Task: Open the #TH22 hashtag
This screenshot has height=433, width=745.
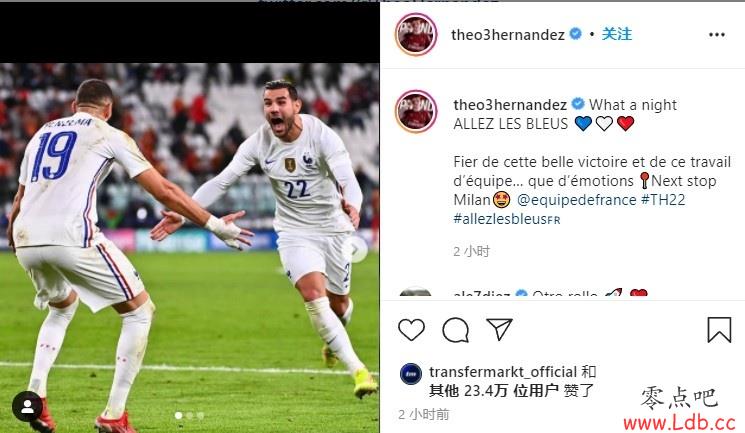Action: pyautogui.click(x=663, y=200)
